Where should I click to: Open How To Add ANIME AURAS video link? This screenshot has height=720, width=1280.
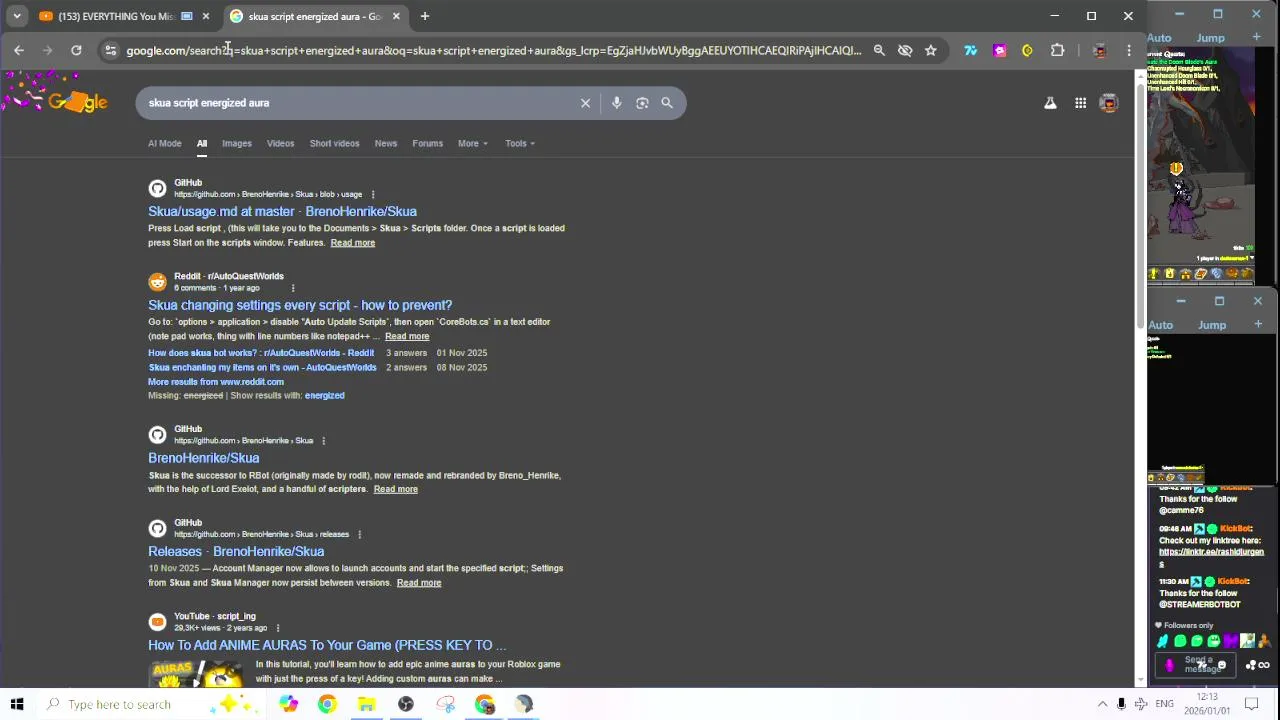pos(327,645)
